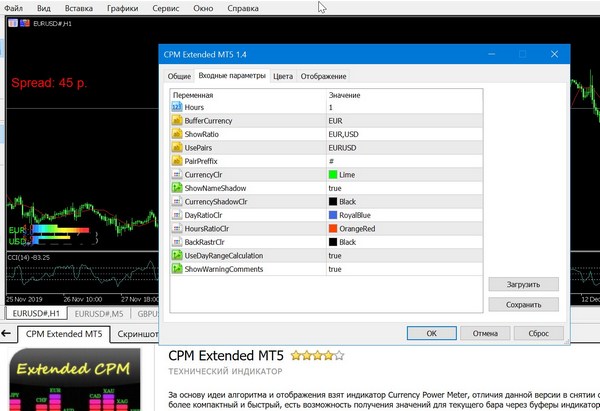Click the Hours integer variable icon
This screenshot has width=600, height=411.
[x=177, y=107]
